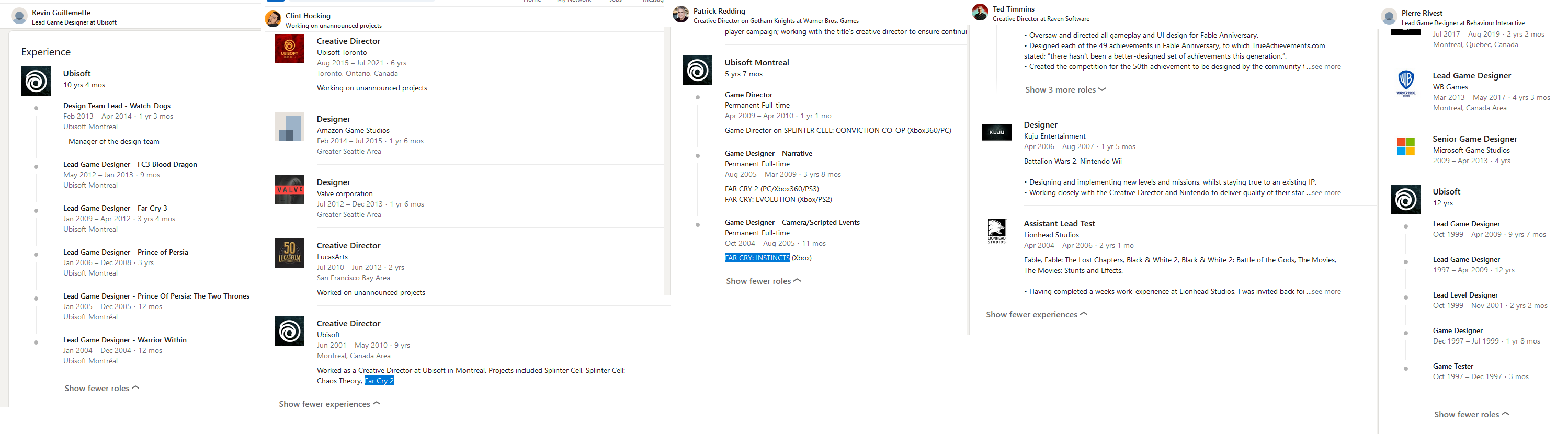The image size is (1568, 434).
Task: Select Creative Director at Ubisoft Toronto
Action: [x=349, y=41]
